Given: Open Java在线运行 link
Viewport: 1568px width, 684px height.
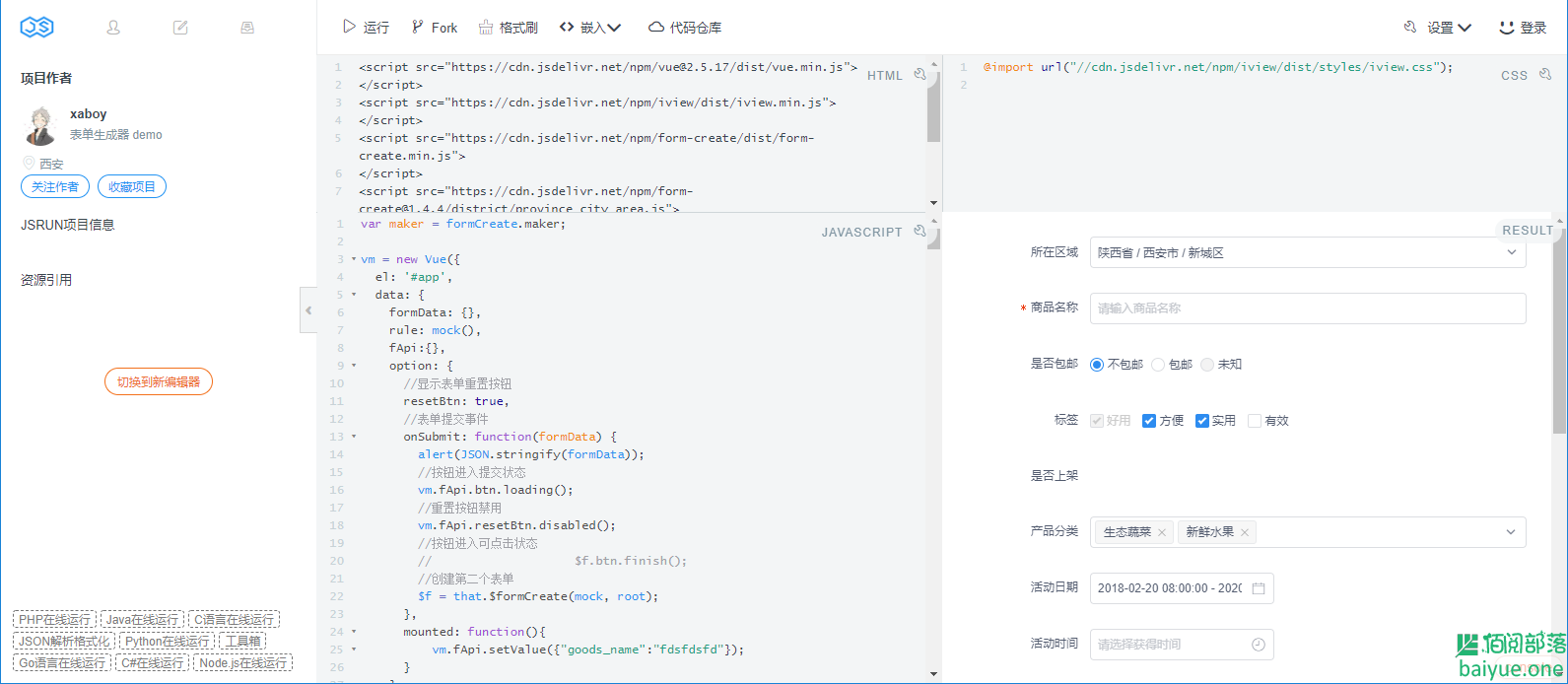Looking at the screenshot, I should coord(142,620).
